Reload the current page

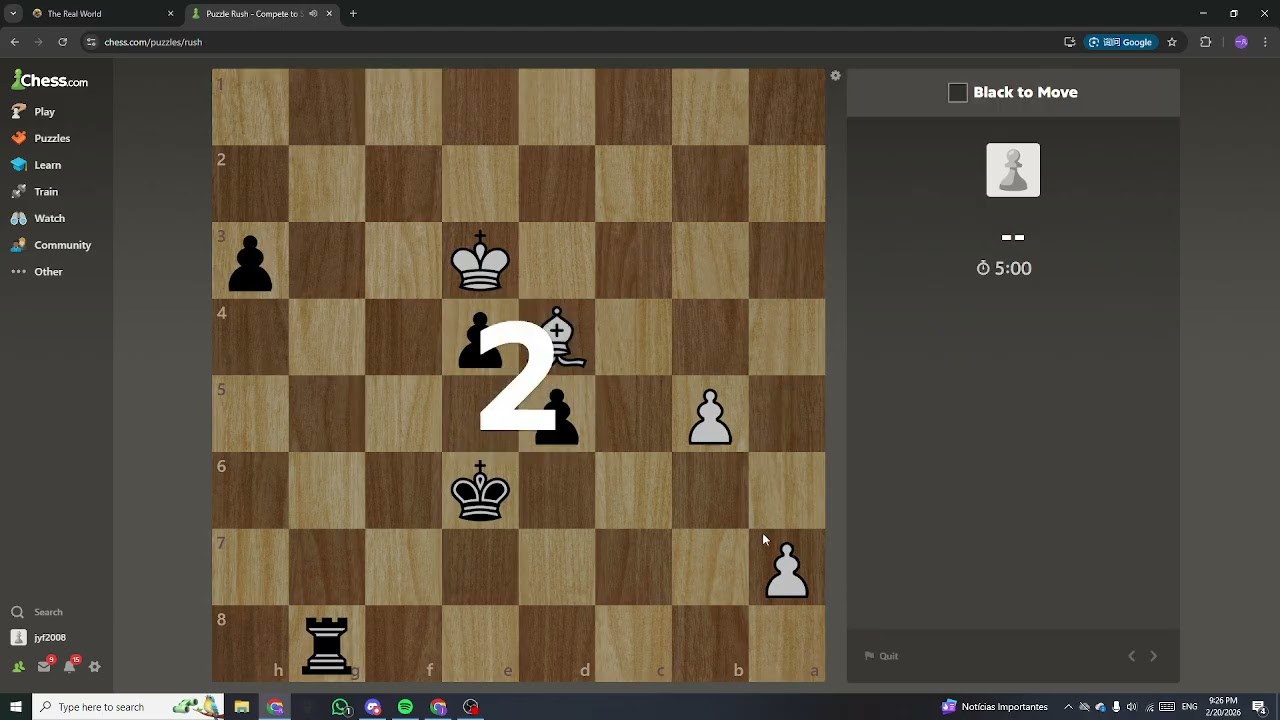(62, 42)
